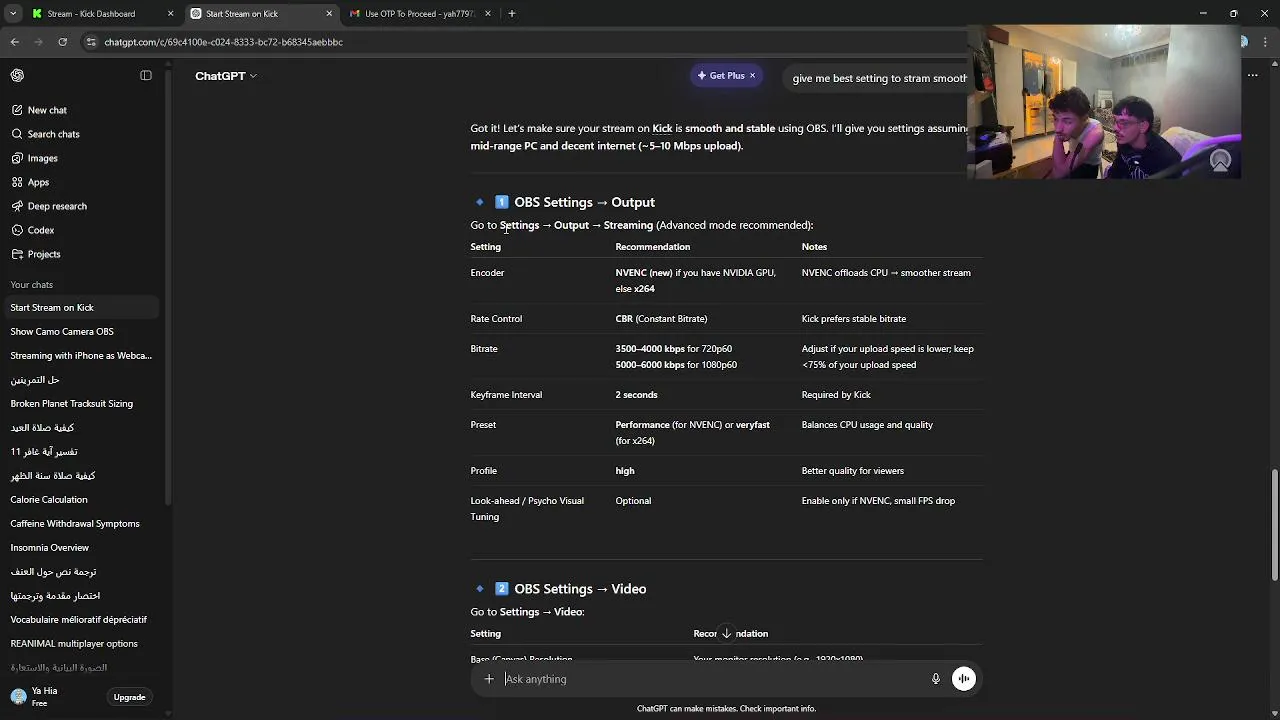The height and width of the screenshot is (720, 1280).
Task: Click the webcam overlay video
Action: pyautogui.click(x=1104, y=102)
